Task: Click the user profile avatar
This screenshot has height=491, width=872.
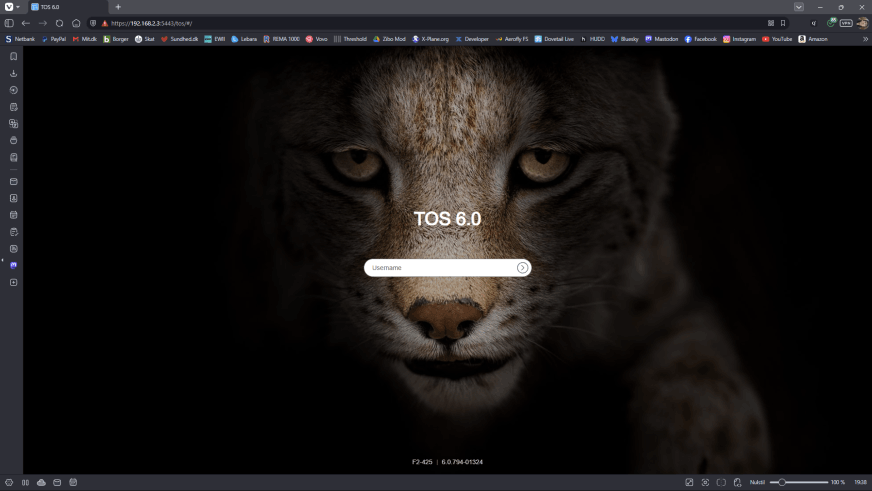Action: point(862,23)
